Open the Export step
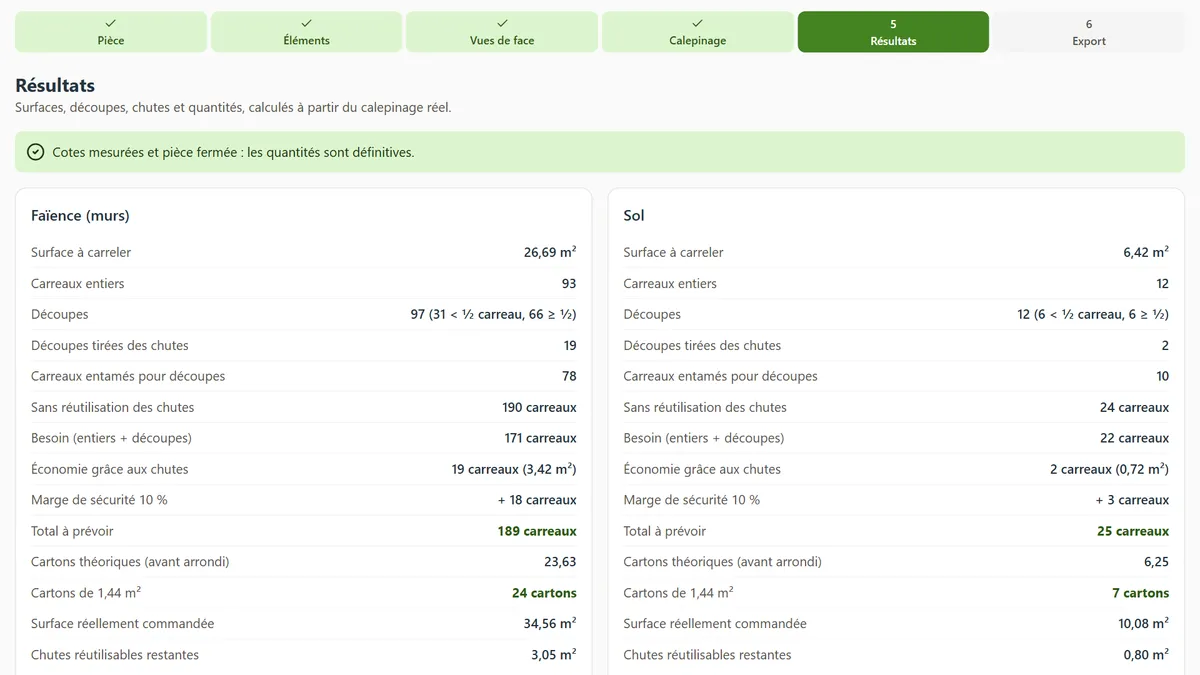1200x675 pixels. 1089,32
